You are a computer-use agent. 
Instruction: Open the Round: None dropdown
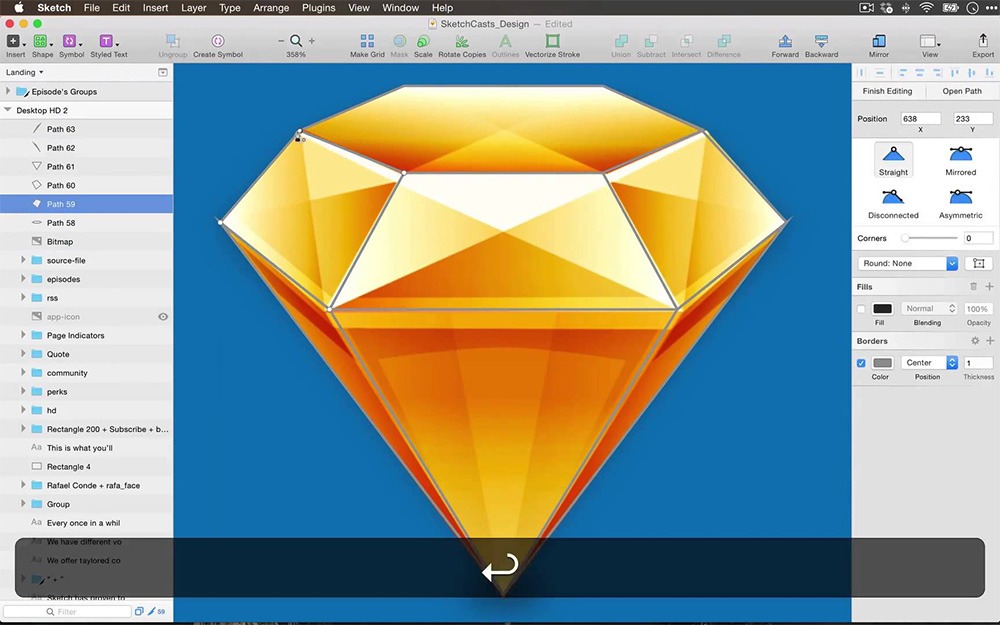908,263
